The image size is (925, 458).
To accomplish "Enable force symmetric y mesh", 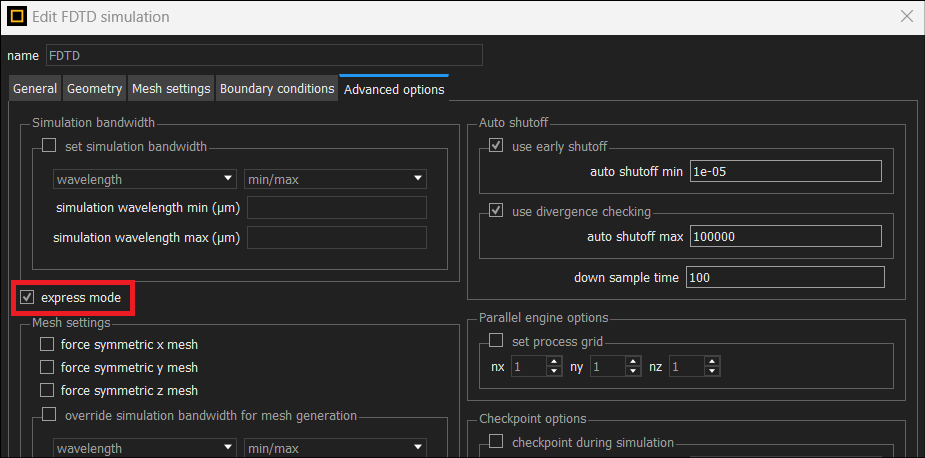I will 47,367.
